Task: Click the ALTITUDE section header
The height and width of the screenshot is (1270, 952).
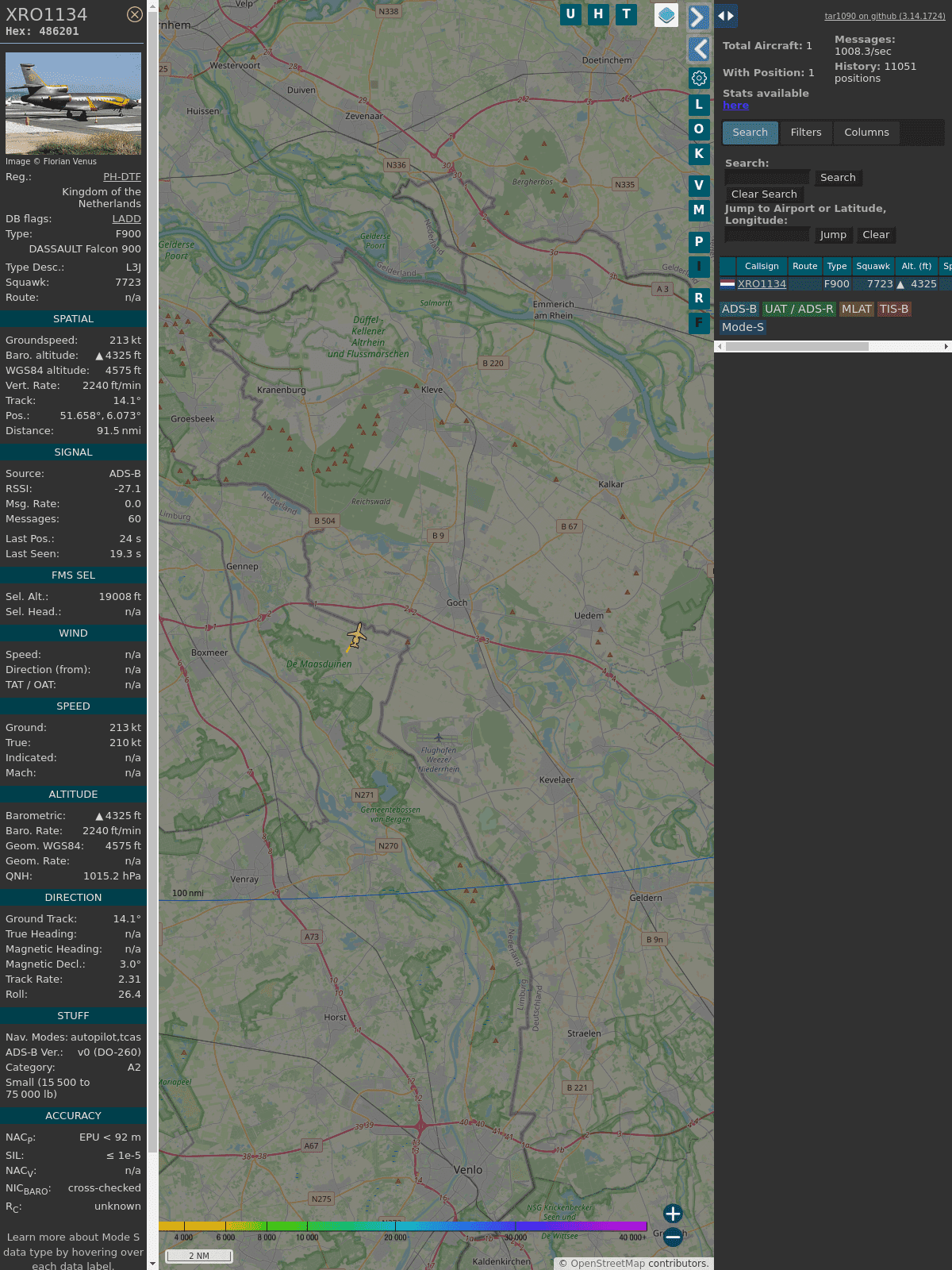Action: pos(73,795)
